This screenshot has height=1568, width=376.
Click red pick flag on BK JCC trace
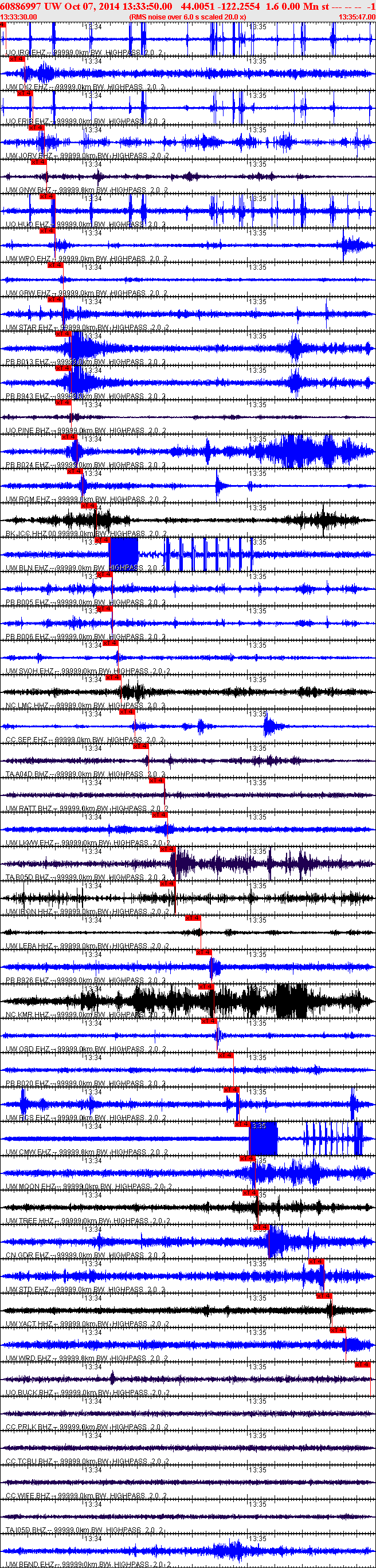(x=89, y=506)
